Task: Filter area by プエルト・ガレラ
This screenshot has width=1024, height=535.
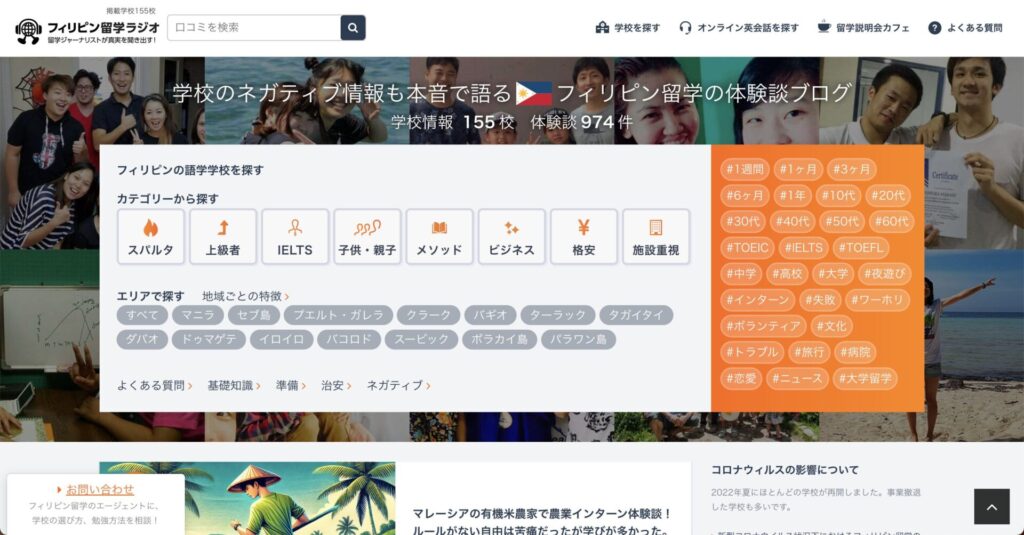Action: click(x=338, y=315)
